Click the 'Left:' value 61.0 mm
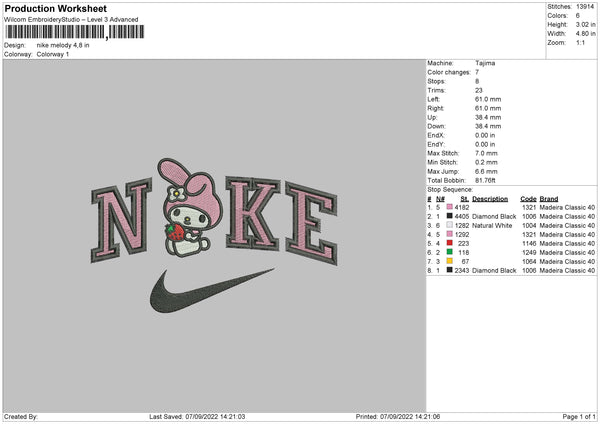 tap(488, 99)
